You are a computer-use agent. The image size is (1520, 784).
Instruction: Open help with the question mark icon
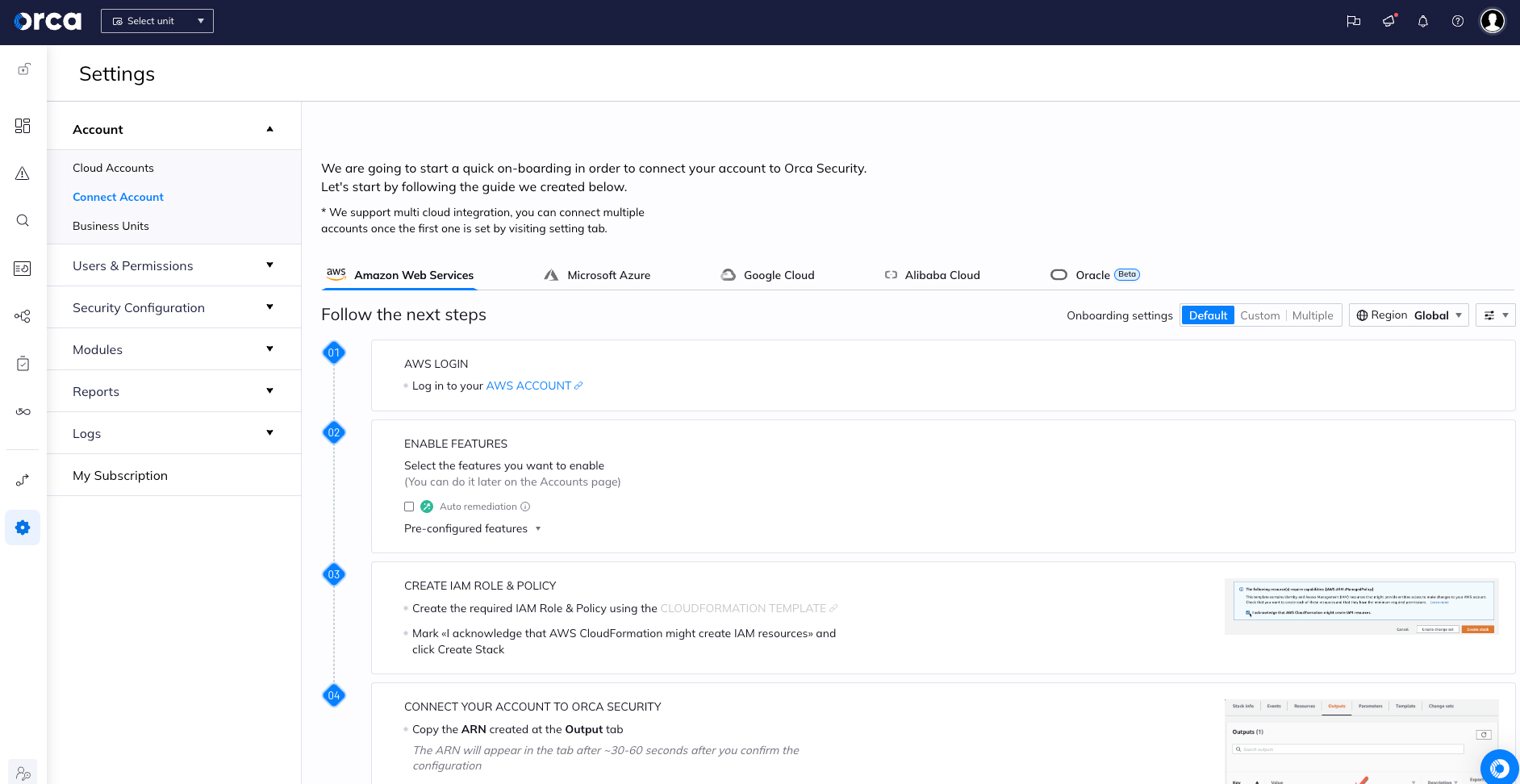click(1458, 21)
